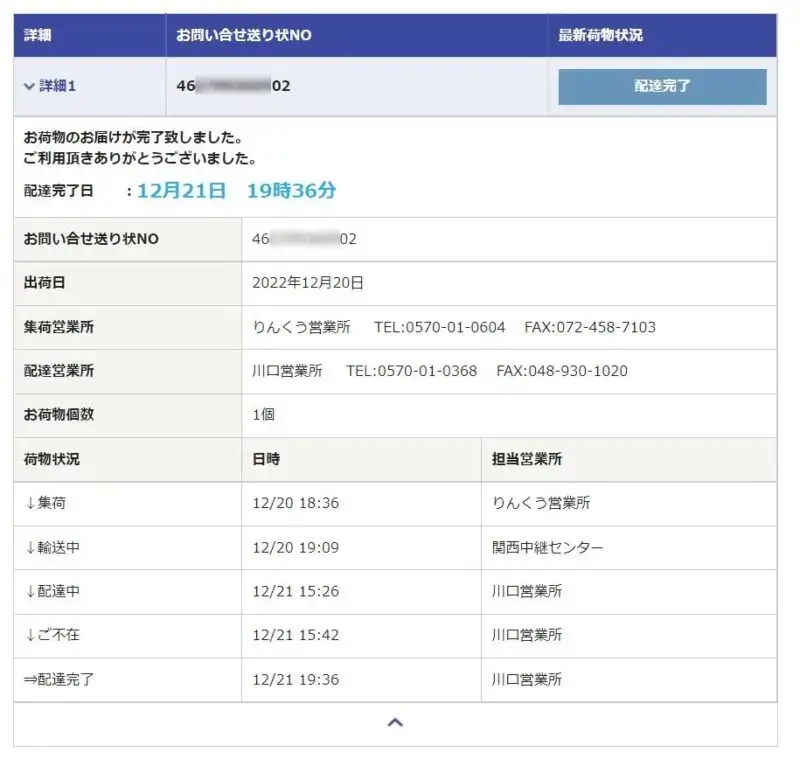The width and height of the screenshot is (800, 773).
Task: Select the bold tracking number beside 詳細1
Action: [x=233, y=86]
